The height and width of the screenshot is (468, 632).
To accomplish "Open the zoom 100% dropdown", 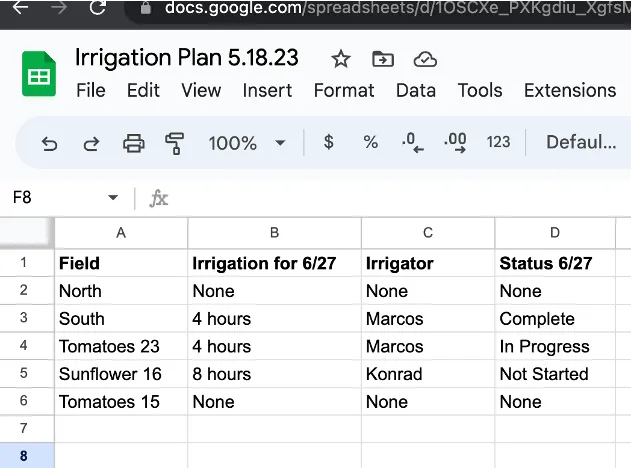I will (x=246, y=143).
